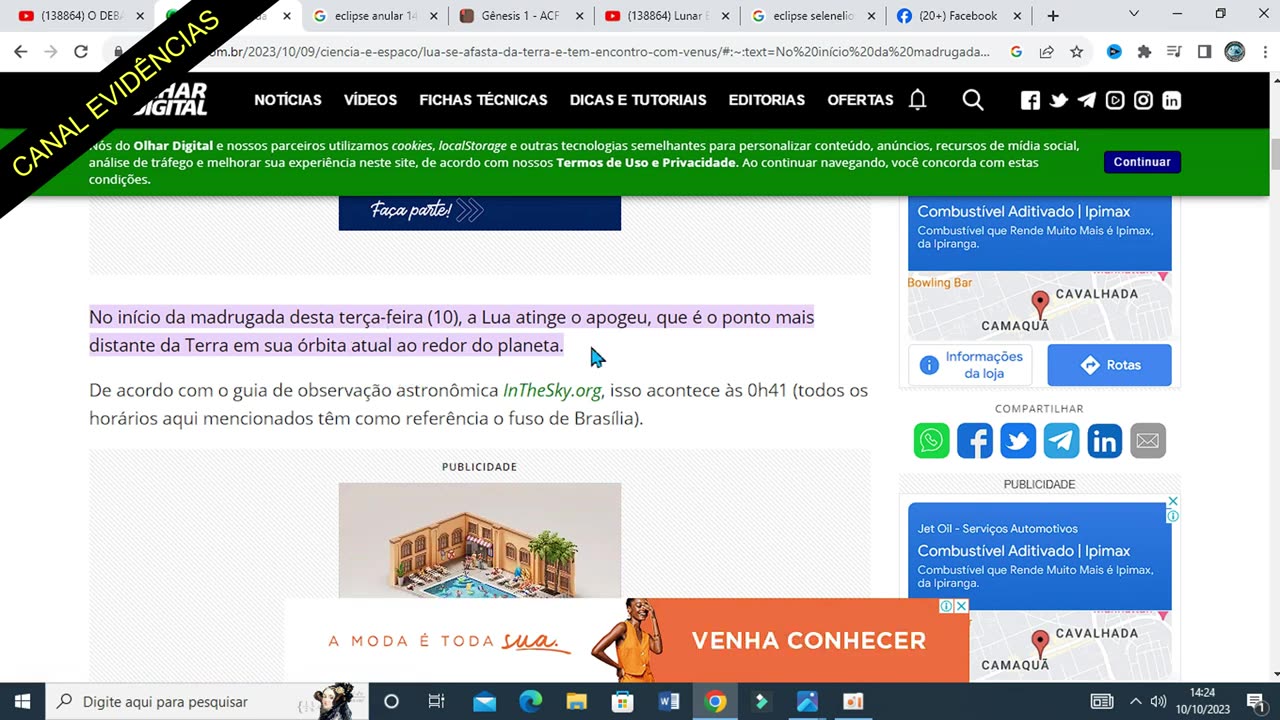The width and height of the screenshot is (1280, 720).
Task: Share article via email envelope icon
Action: coord(1148,440)
